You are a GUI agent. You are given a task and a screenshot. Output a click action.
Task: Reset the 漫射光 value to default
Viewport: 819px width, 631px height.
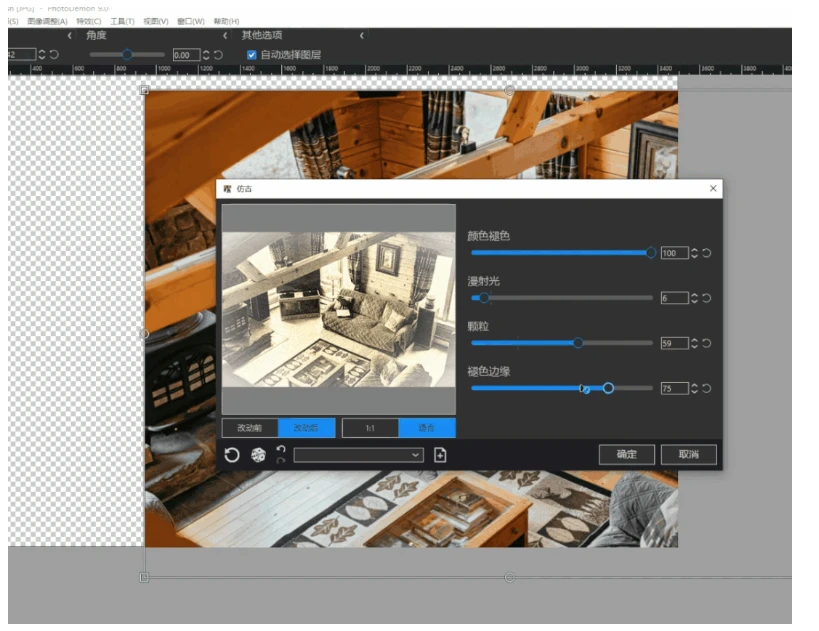[707, 298]
